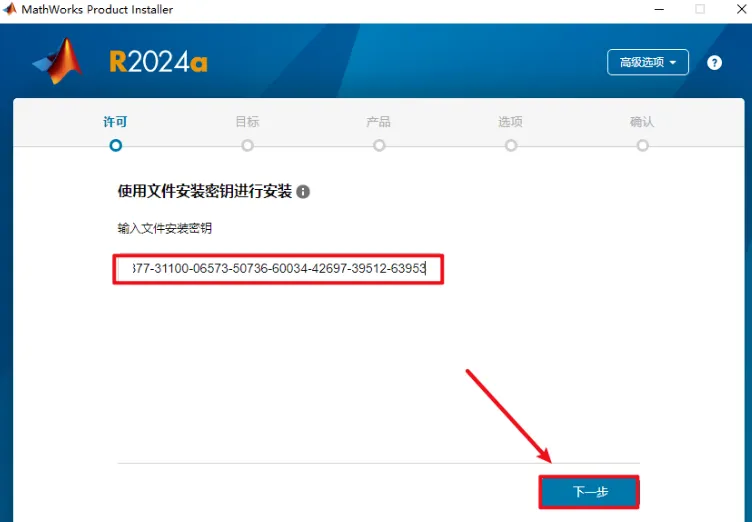Select the 目标 step tab
Image resolution: width=752 pixels, height=522 pixels.
(247, 122)
